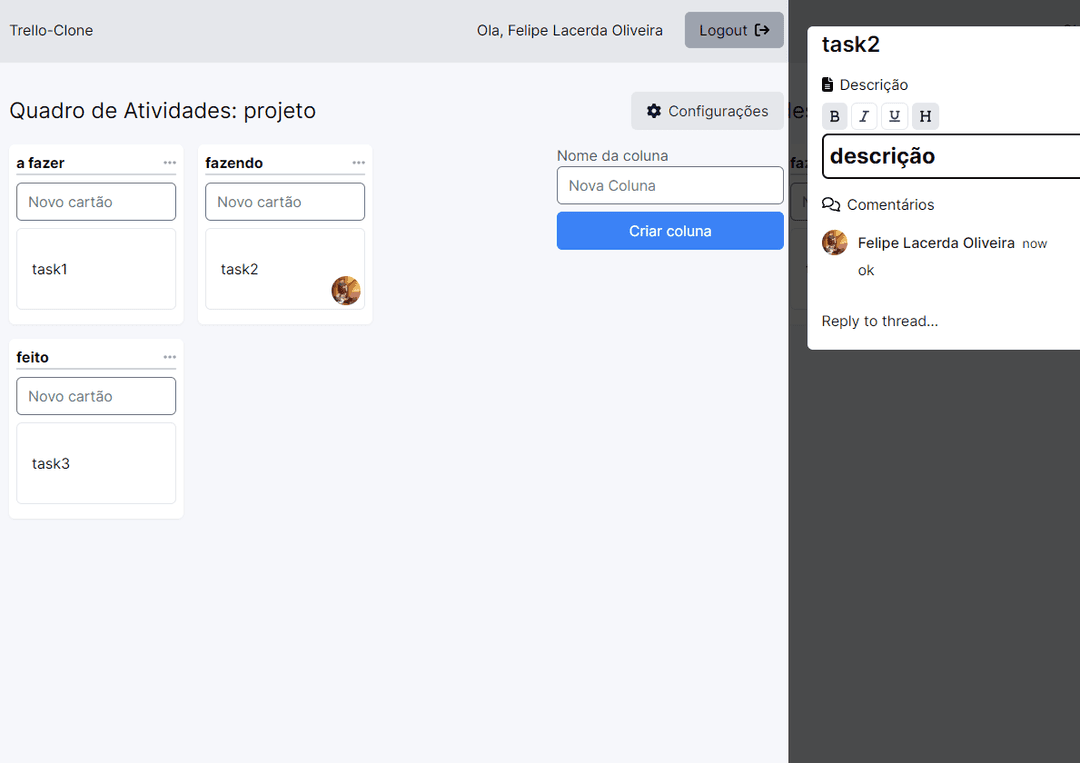Click 'Novo cartão' field in 'feito' column
The height and width of the screenshot is (763, 1080).
(96, 396)
